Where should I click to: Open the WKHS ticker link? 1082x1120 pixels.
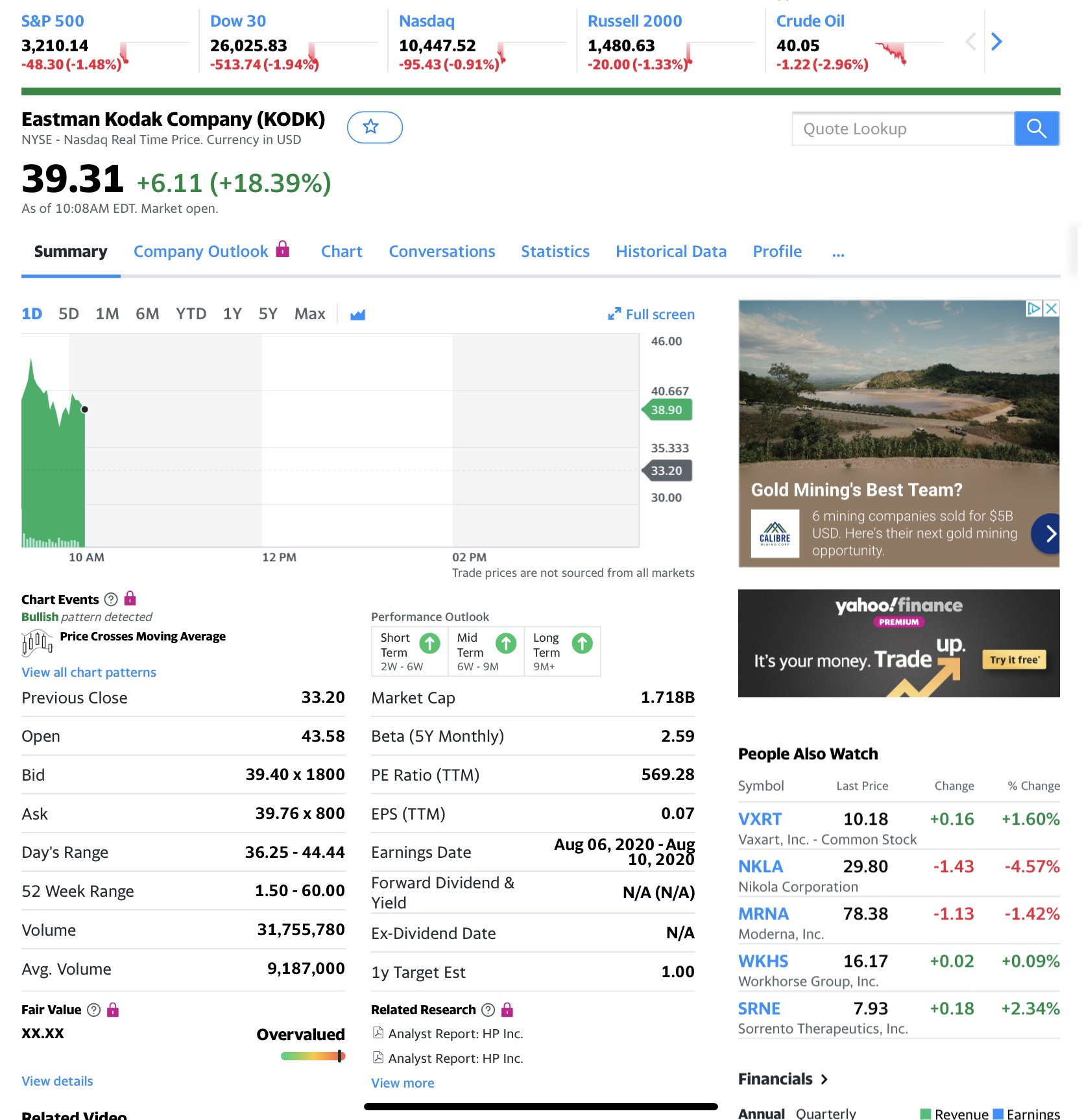[x=763, y=961]
